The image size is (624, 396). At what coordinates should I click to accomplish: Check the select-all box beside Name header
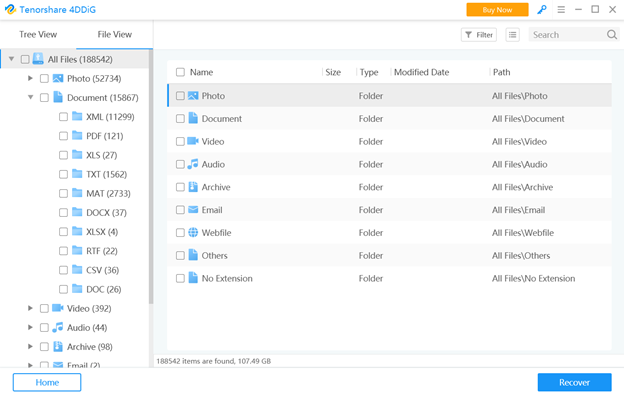pyautogui.click(x=180, y=72)
